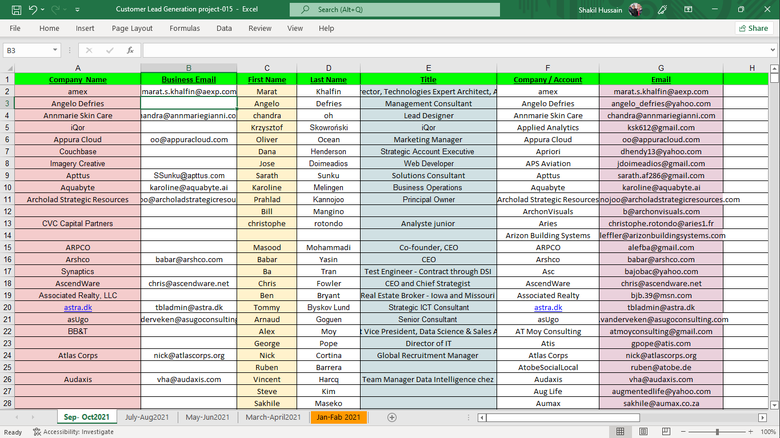Switch to the Home ribbon tab

click(49, 28)
